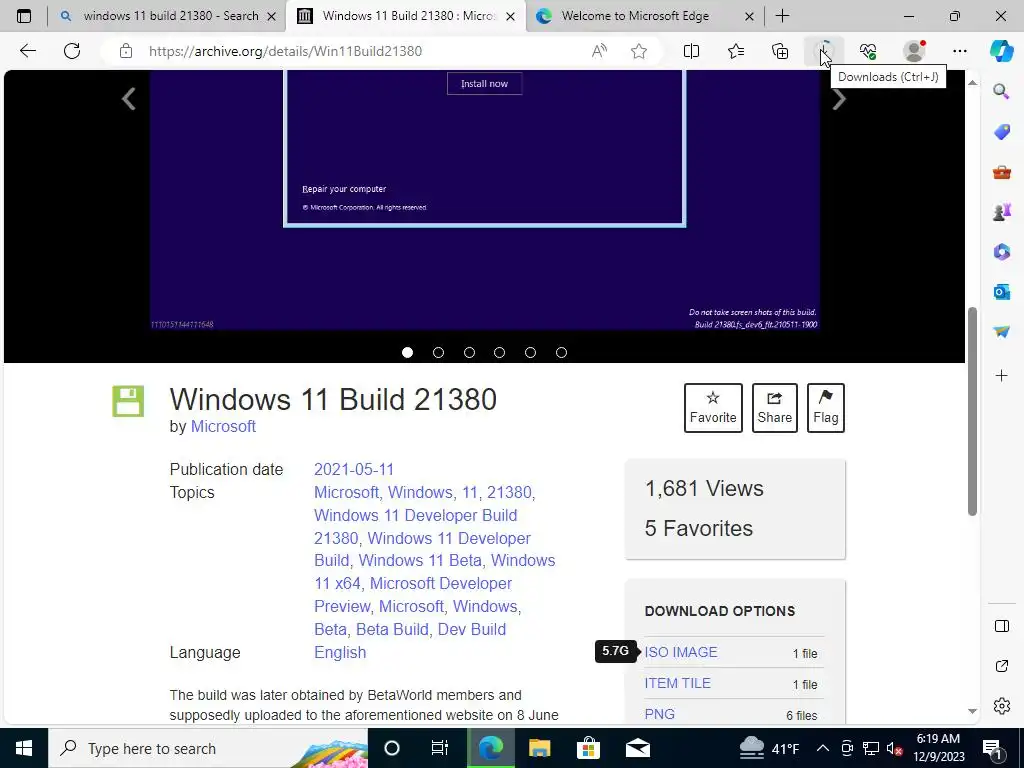Image resolution: width=1024 pixels, height=768 pixels.
Task: Open link in new window sidebar icon
Action: [1001, 666]
